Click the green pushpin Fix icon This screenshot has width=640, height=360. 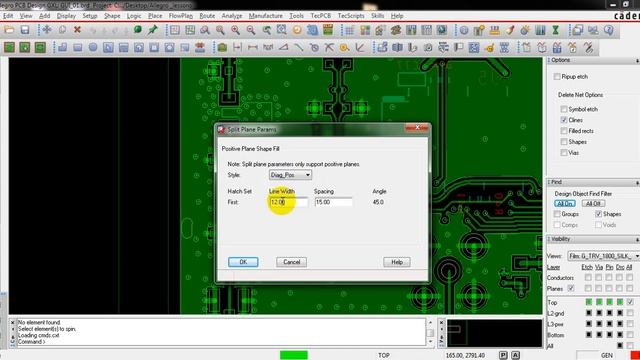153,30
